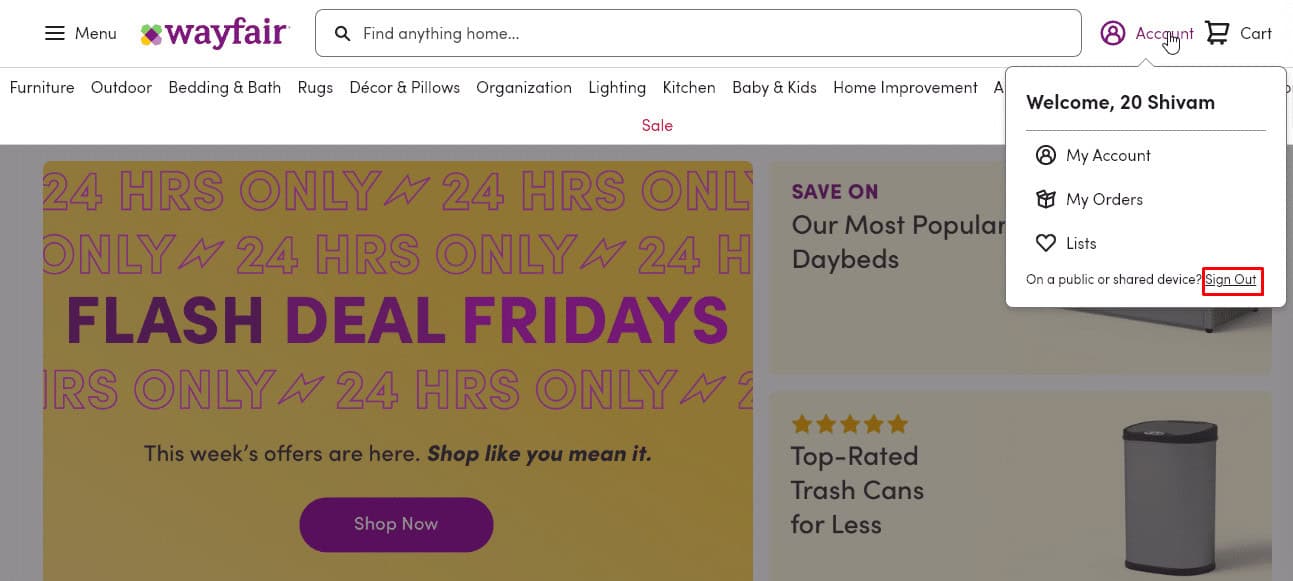
Task: Click the search magnifier icon
Action: 343,33
